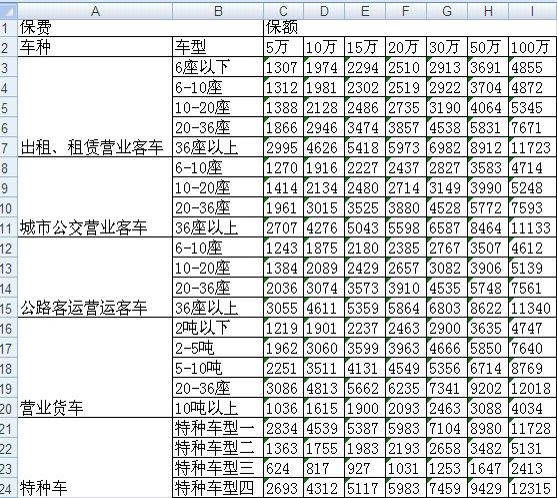Click cell 特种车型四

(218, 488)
